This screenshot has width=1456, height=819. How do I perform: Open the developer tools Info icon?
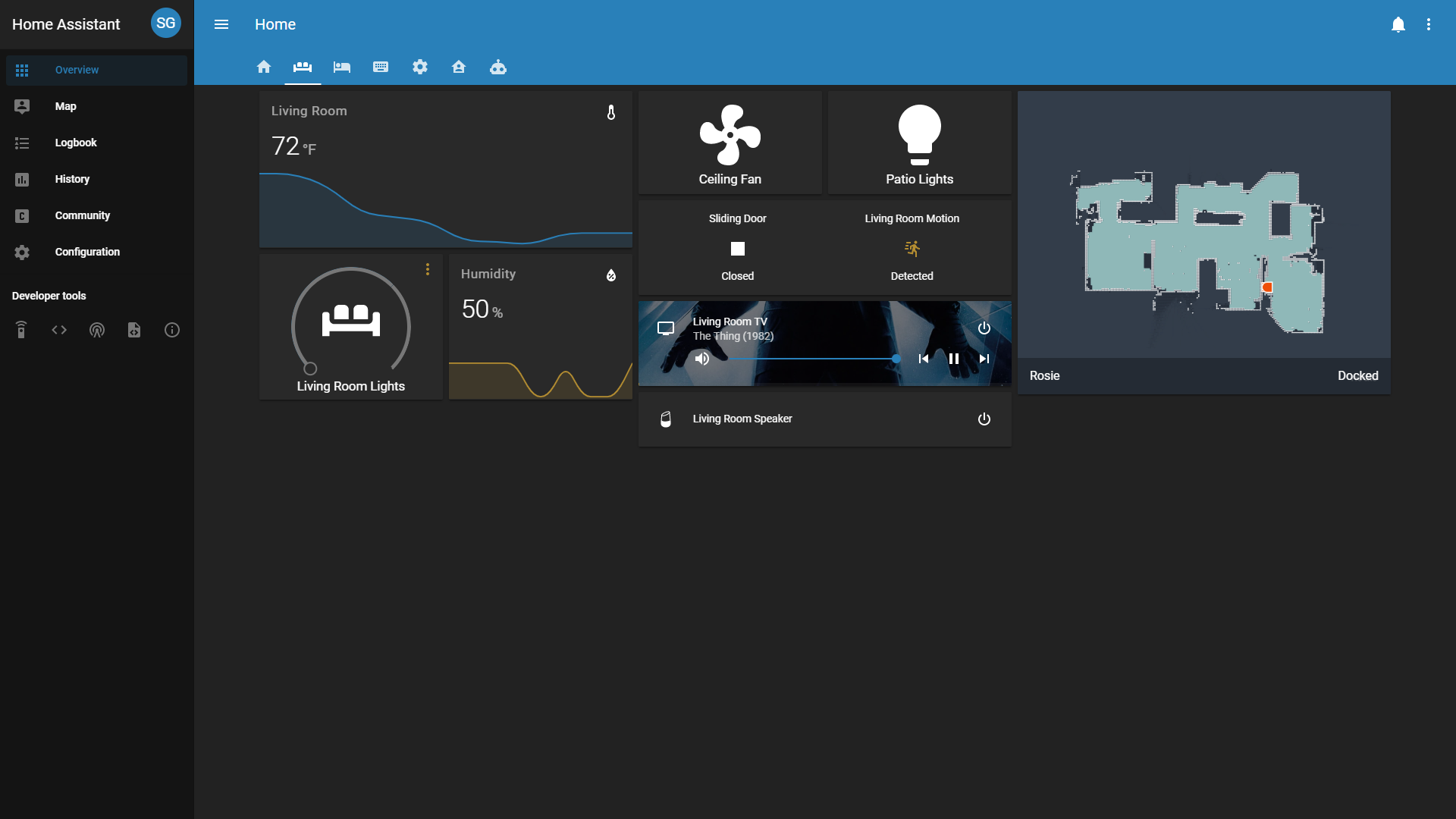pyautogui.click(x=172, y=330)
